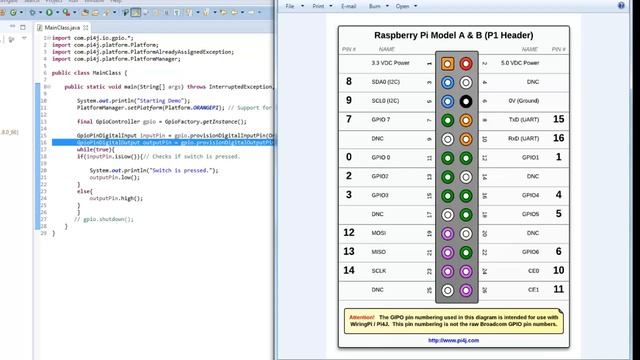Click the 'final GpioController gpio' line

click(162, 121)
